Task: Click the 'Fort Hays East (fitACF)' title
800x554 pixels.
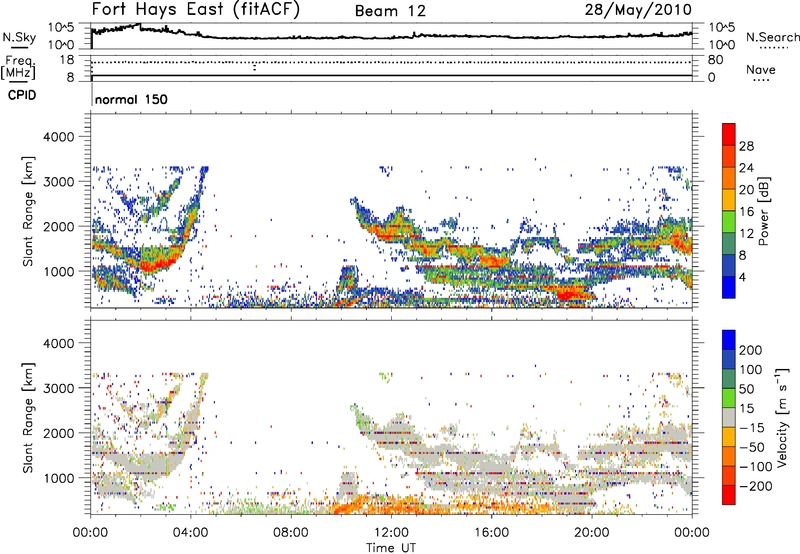Action: (196, 10)
